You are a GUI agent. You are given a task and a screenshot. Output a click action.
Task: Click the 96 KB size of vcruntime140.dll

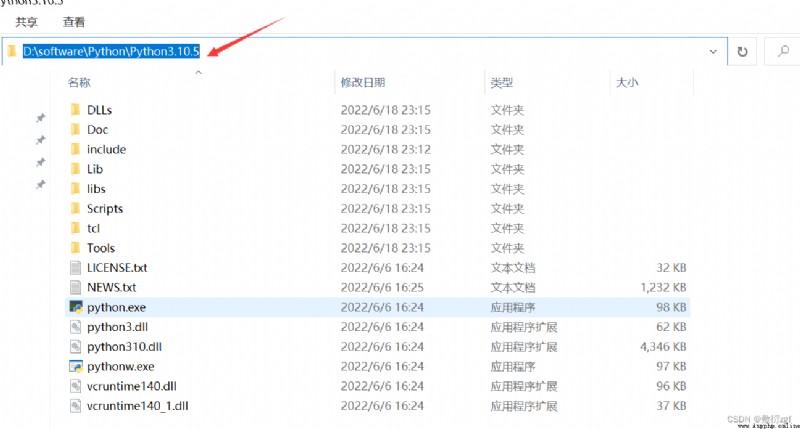tap(671, 386)
